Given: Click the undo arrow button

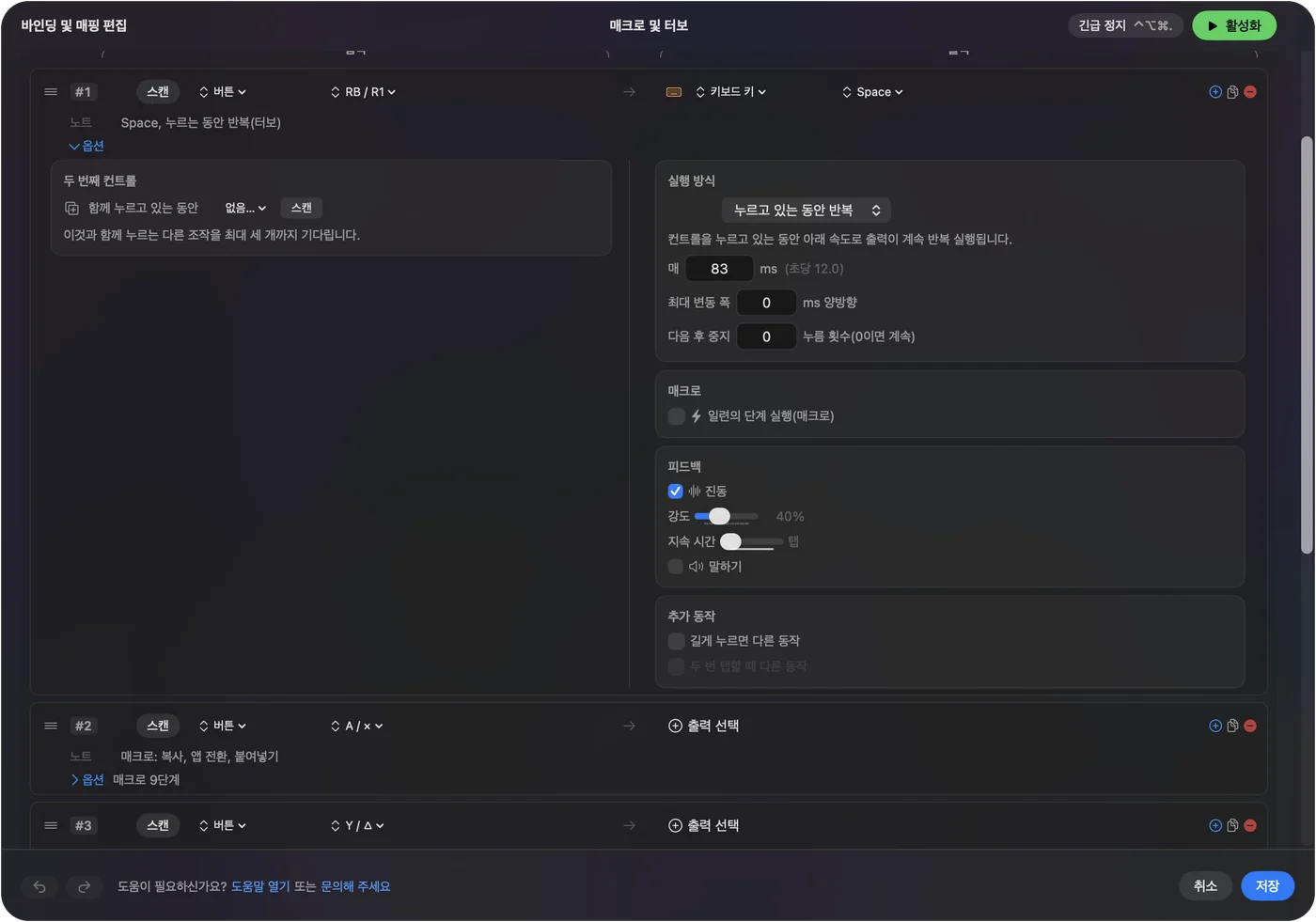Looking at the screenshot, I should (39, 886).
